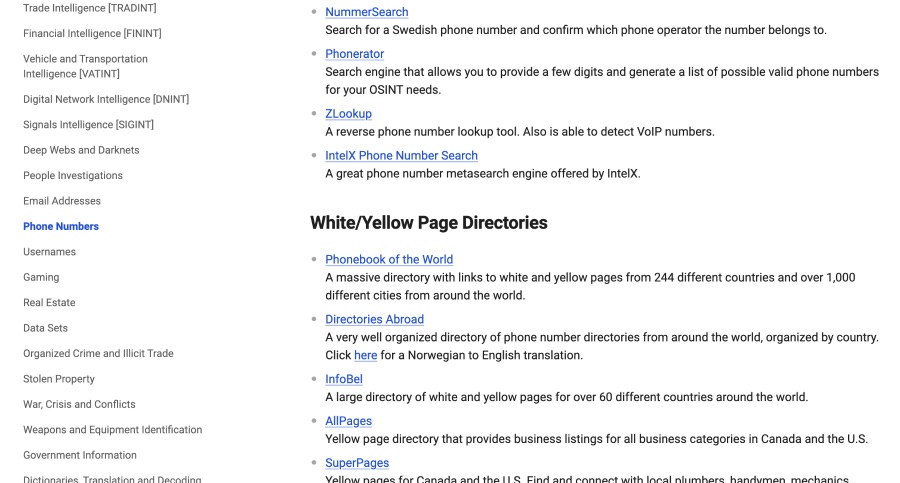Image resolution: width=900 pixels, height=483 pixels.
Task: Follow the NummerSearch link
Action: tap(367, 12)
